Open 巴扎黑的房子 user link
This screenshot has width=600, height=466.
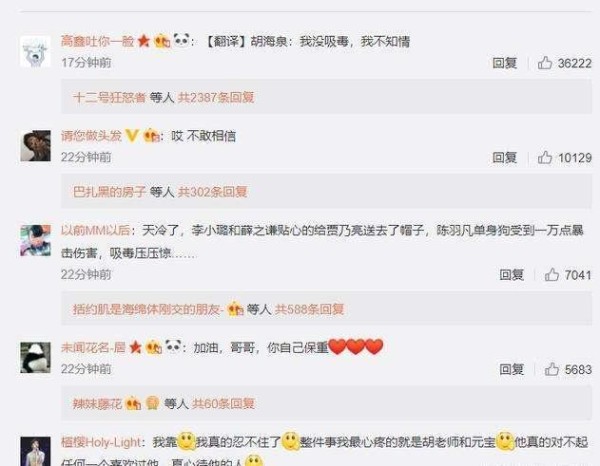coord(109,192)
